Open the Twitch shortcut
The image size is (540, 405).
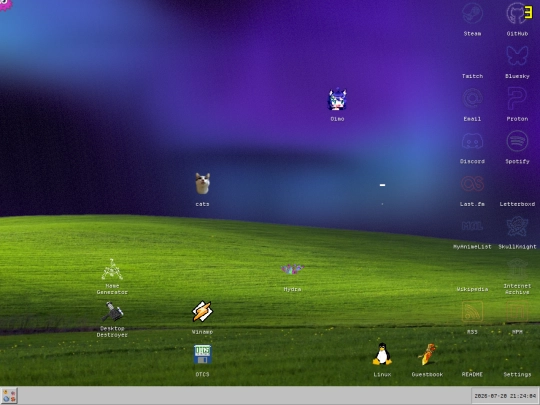coord(472,64)
